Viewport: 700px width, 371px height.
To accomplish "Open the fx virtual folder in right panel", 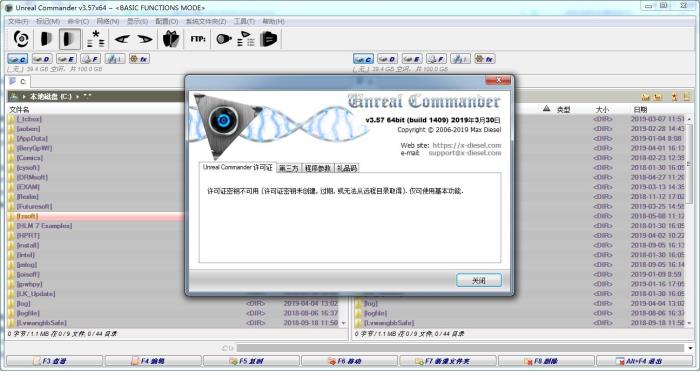I will click(x=485, y=59).
